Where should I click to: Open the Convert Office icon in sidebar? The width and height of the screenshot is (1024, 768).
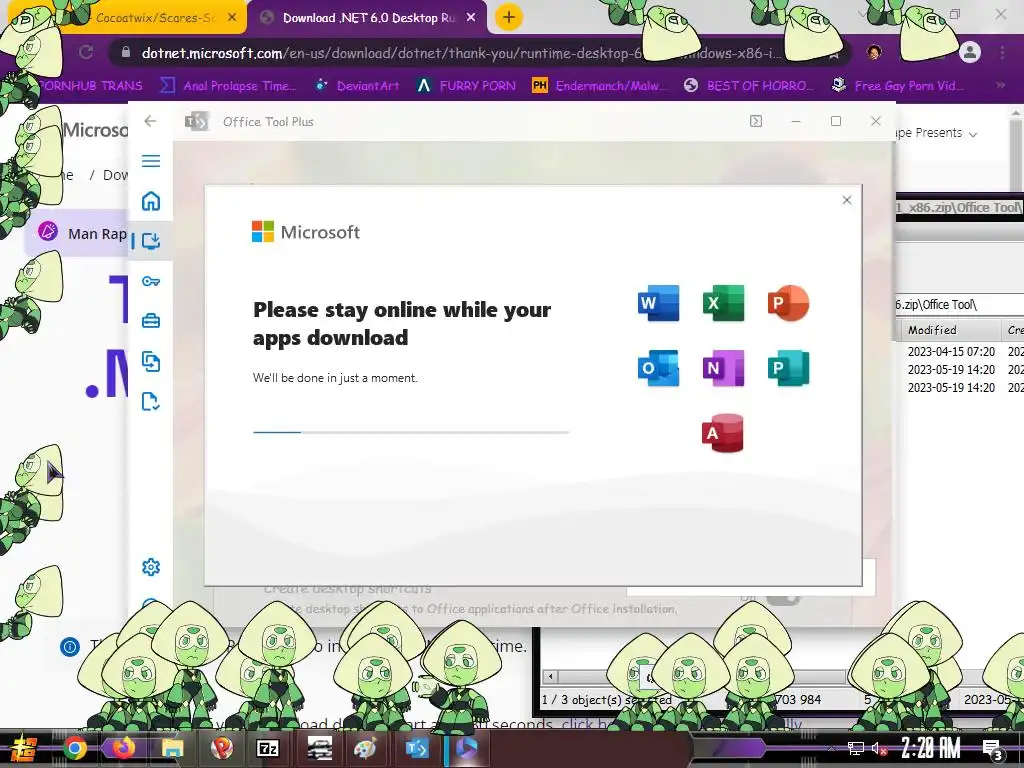click(x=151, y=361)
